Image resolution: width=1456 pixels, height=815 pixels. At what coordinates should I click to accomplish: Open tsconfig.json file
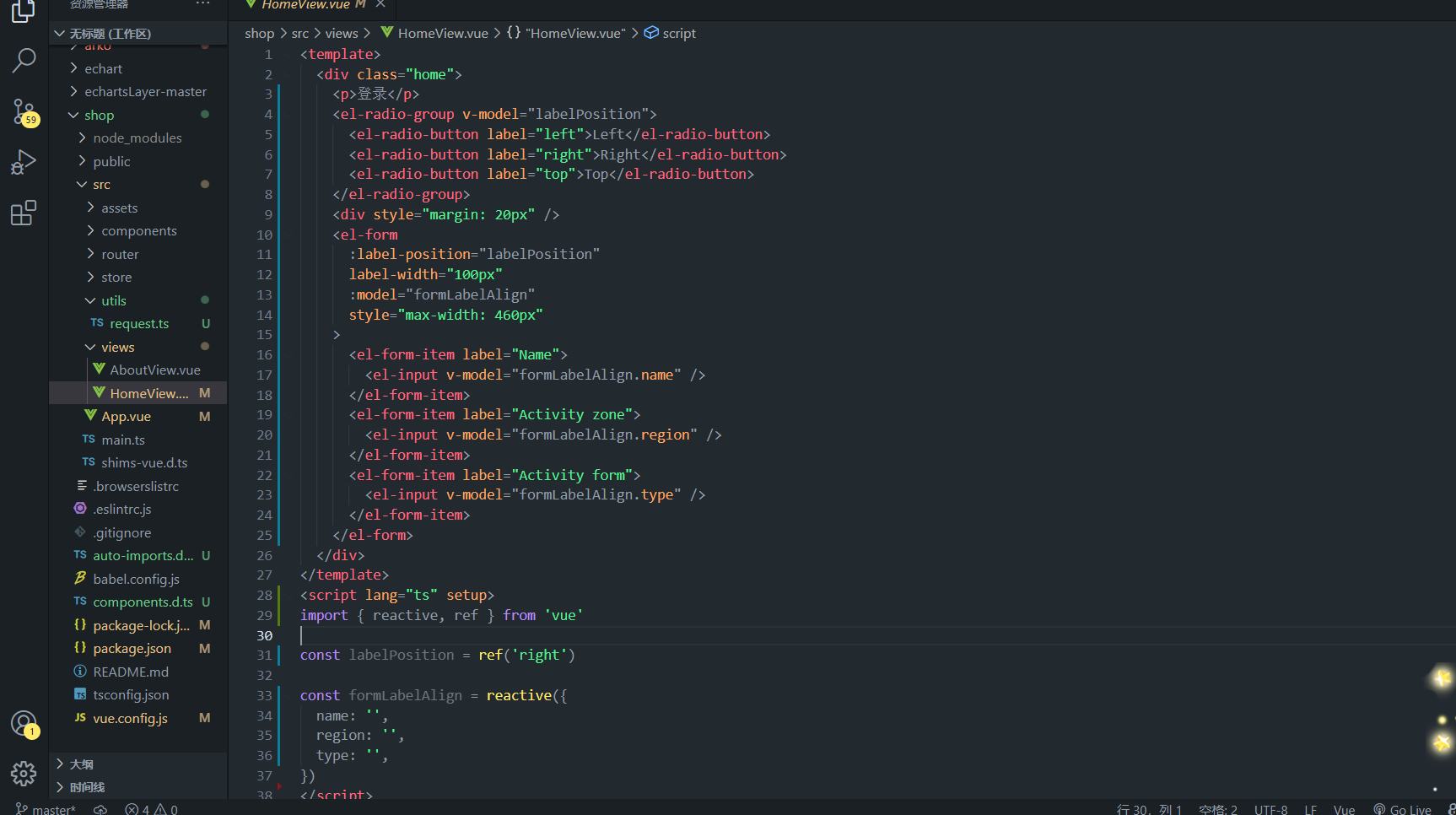tap(139, 694)
